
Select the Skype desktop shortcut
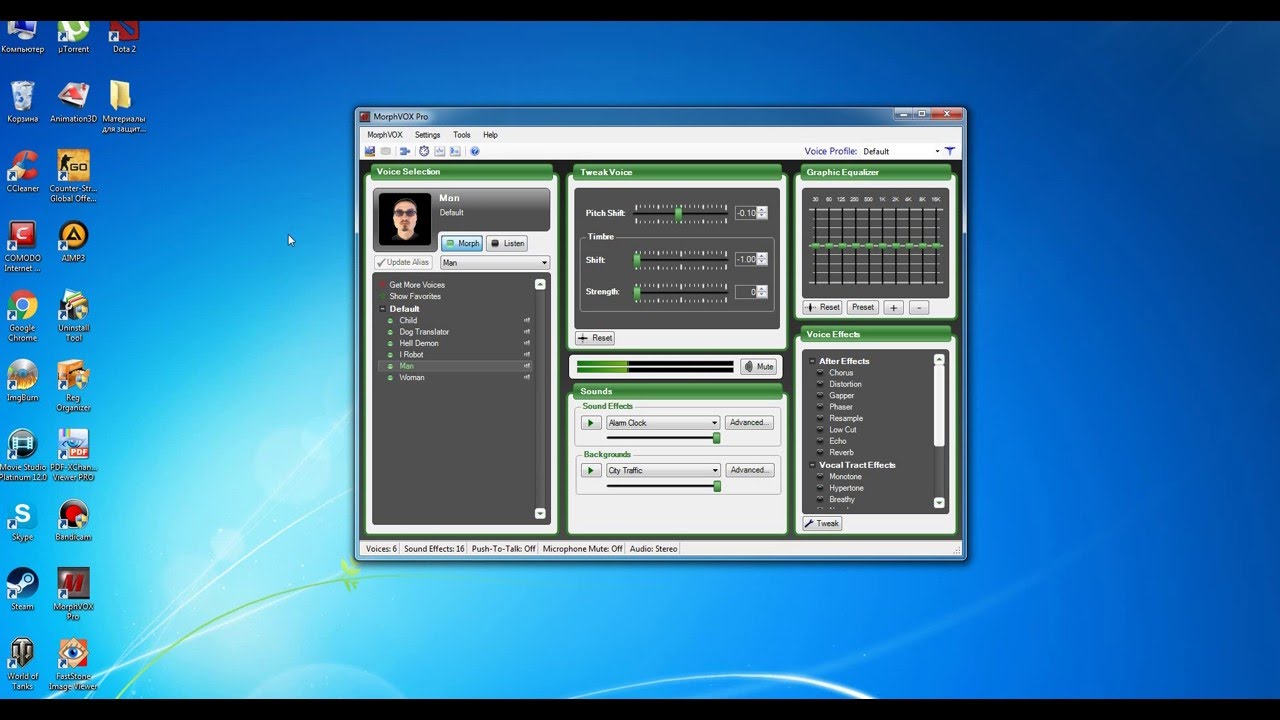click(23, 520)
